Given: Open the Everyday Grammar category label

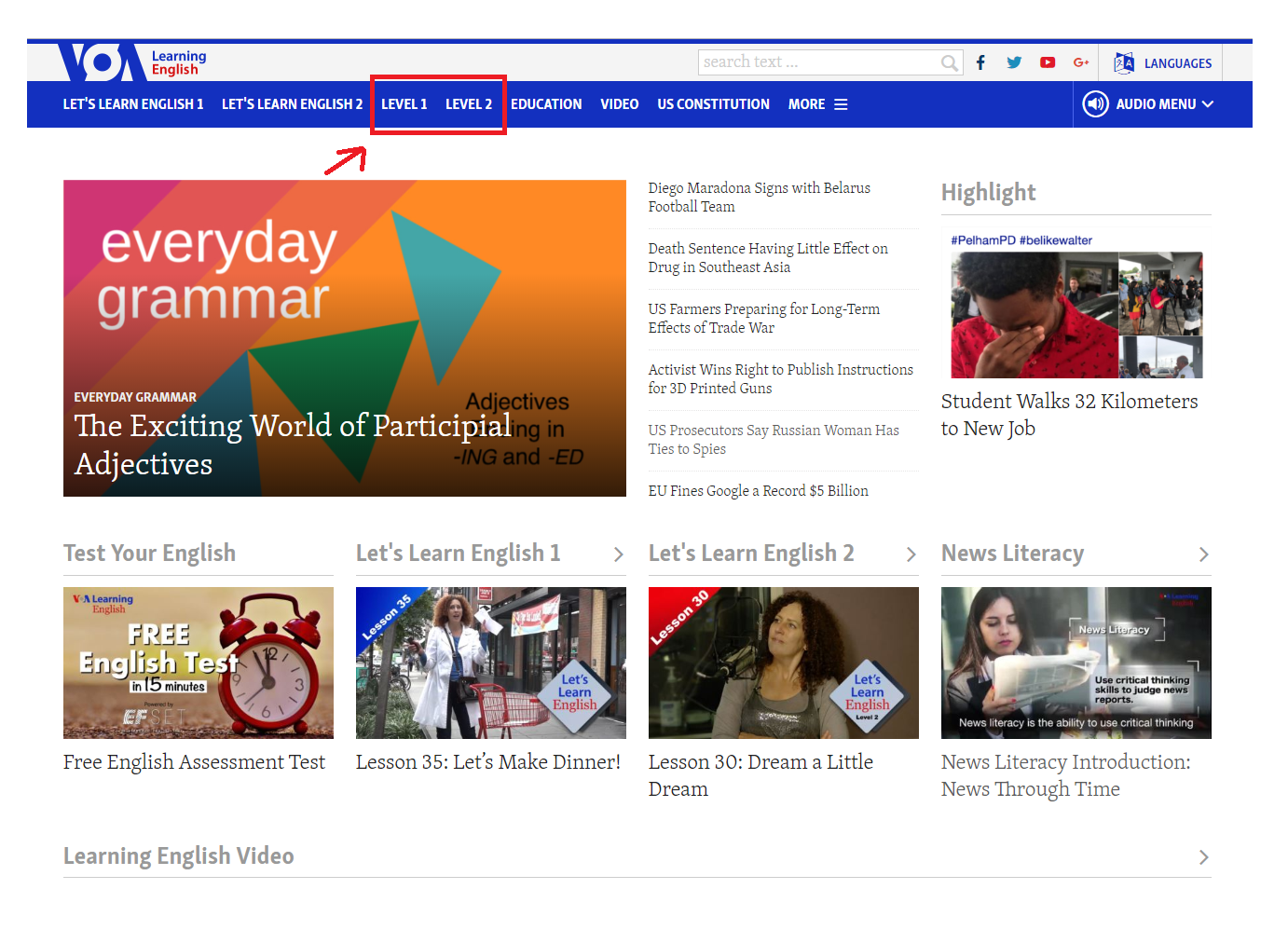Looking at the screenshot, I should (135, 397).
